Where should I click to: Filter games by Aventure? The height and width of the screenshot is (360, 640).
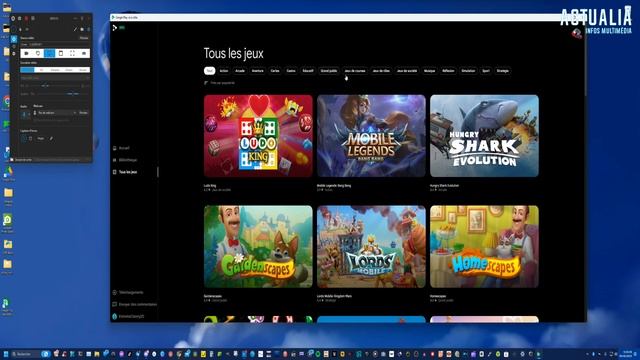pos(258,71)
